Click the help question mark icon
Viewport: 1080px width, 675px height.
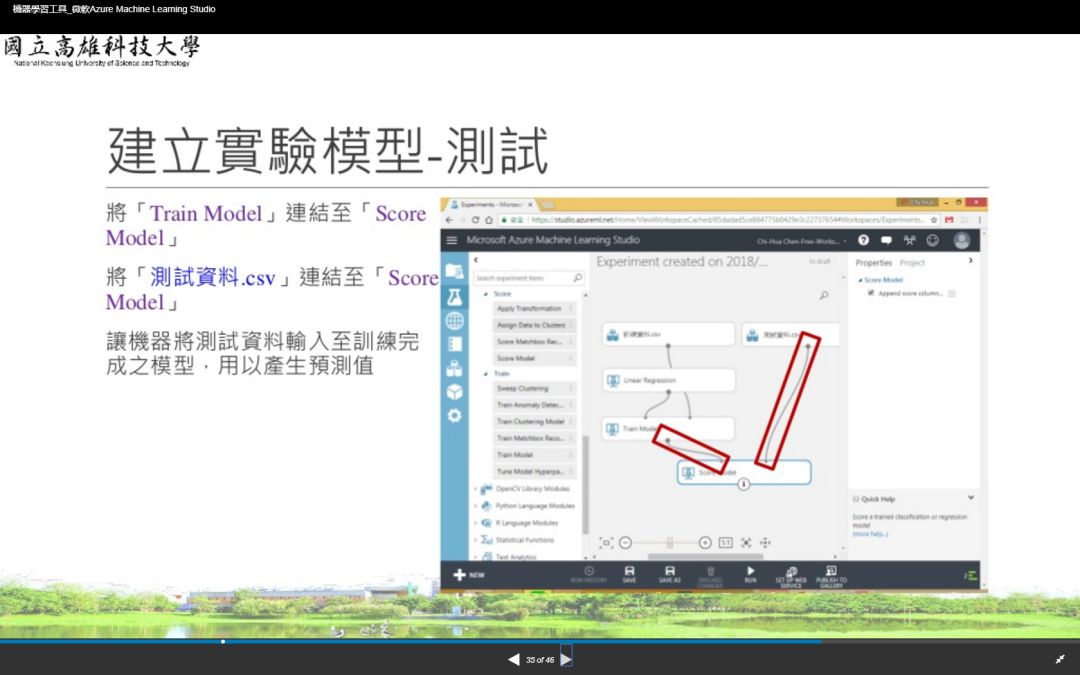[864, 240]
